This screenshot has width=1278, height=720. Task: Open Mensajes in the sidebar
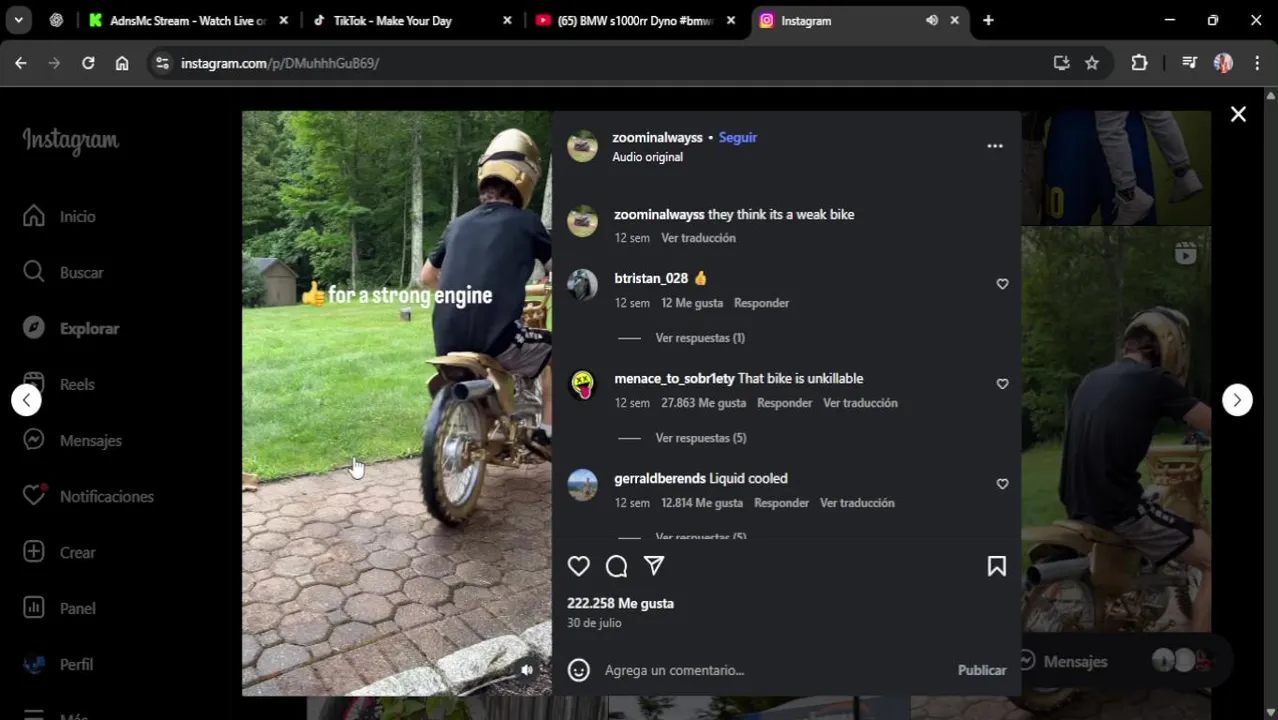click(72, 440)
